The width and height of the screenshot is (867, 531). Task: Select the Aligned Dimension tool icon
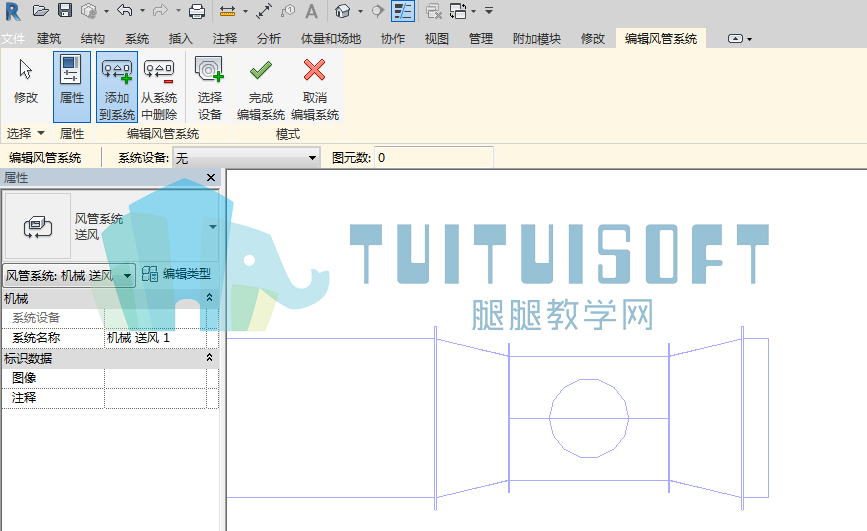coord(264,11)
